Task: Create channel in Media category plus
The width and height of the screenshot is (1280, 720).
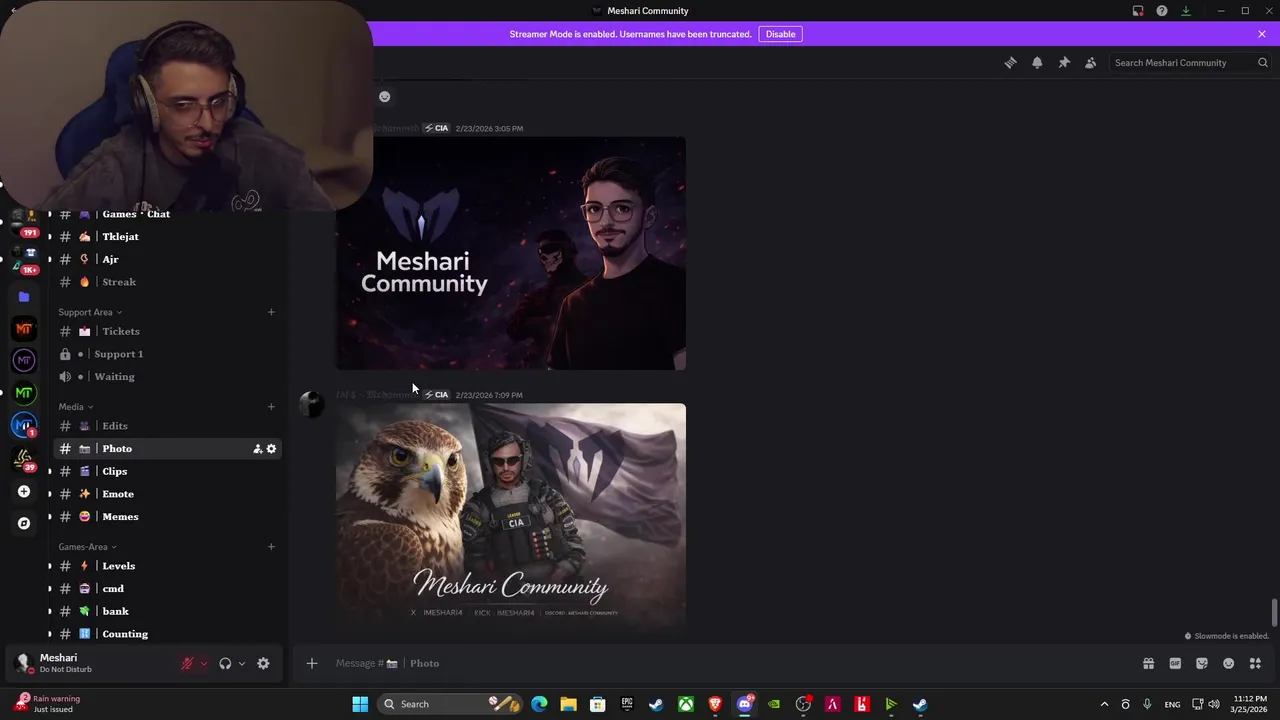Action: [271, 407]
